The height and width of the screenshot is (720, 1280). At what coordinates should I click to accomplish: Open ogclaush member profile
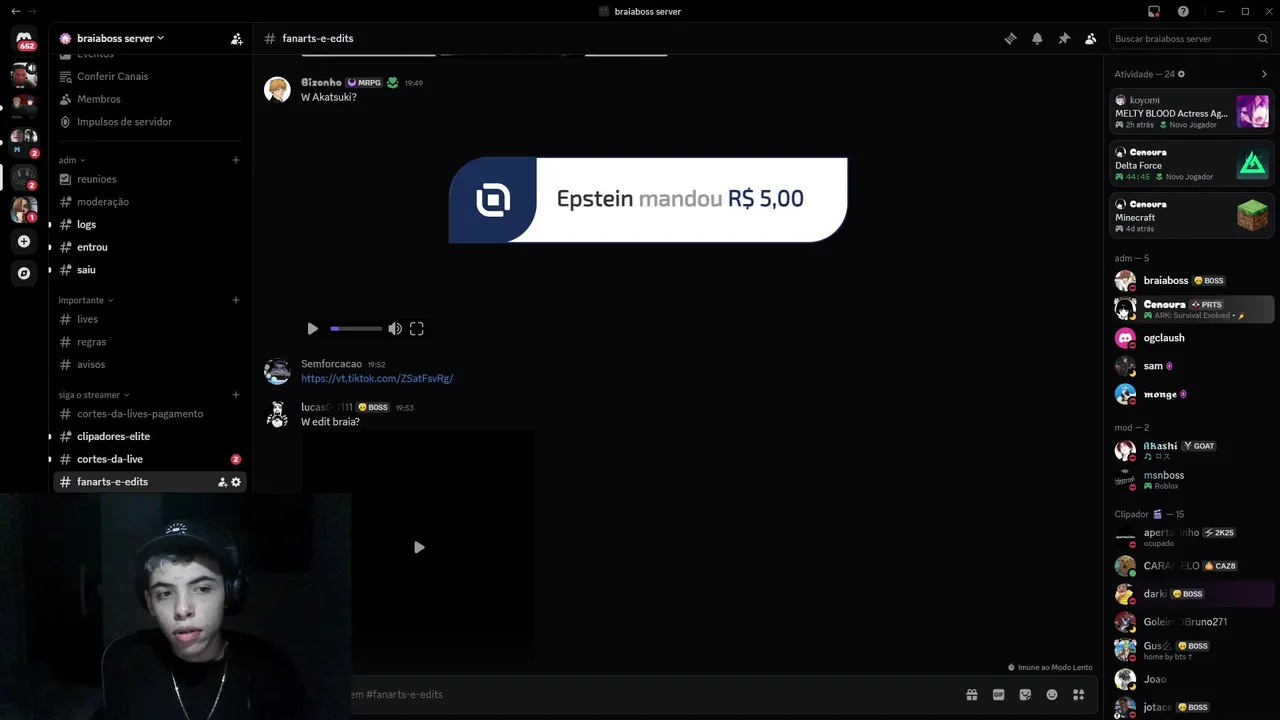1191,338
